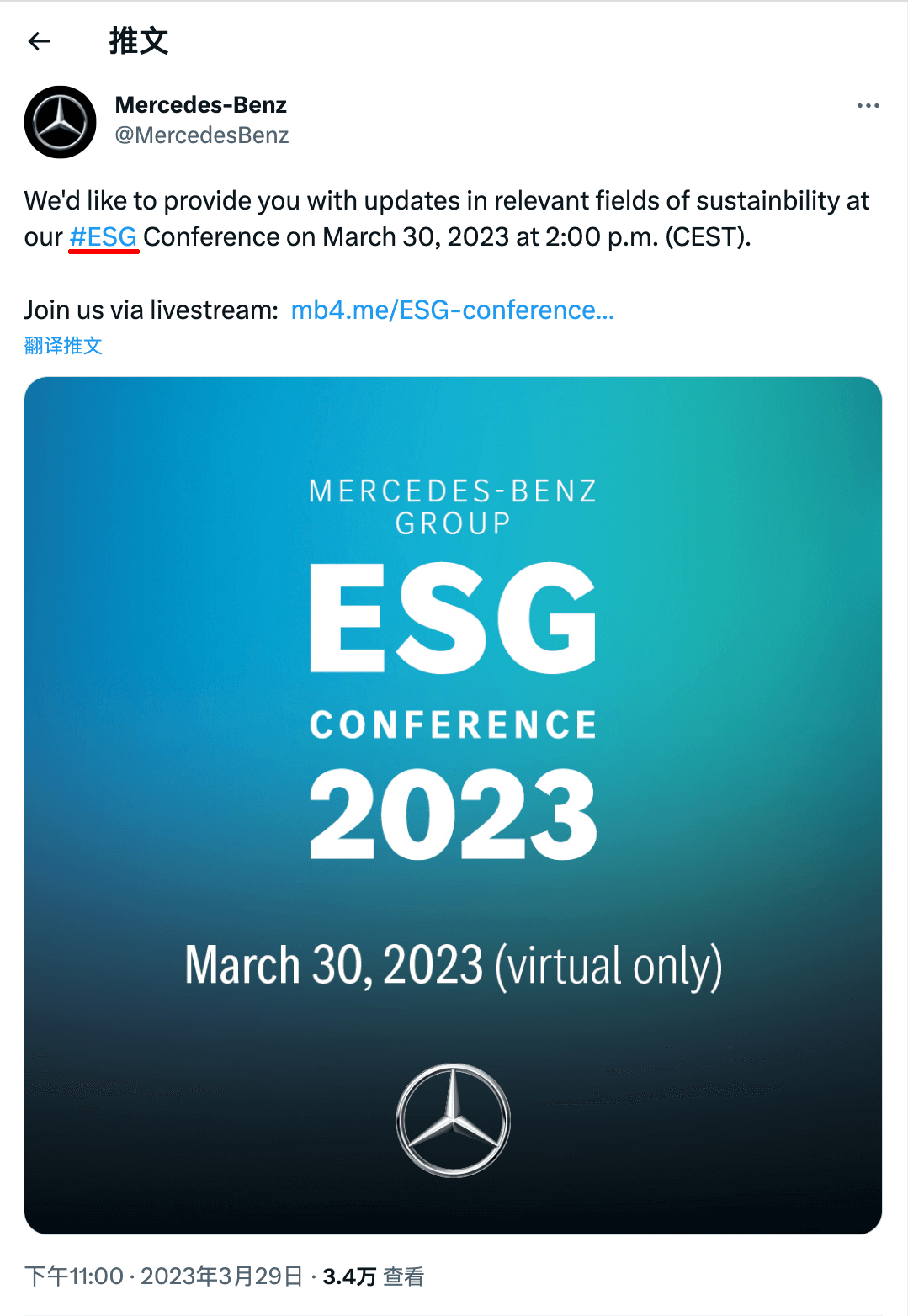Click the Mercedes-Benz display name
Screen dimensions: 908x1316
(201, 105)
